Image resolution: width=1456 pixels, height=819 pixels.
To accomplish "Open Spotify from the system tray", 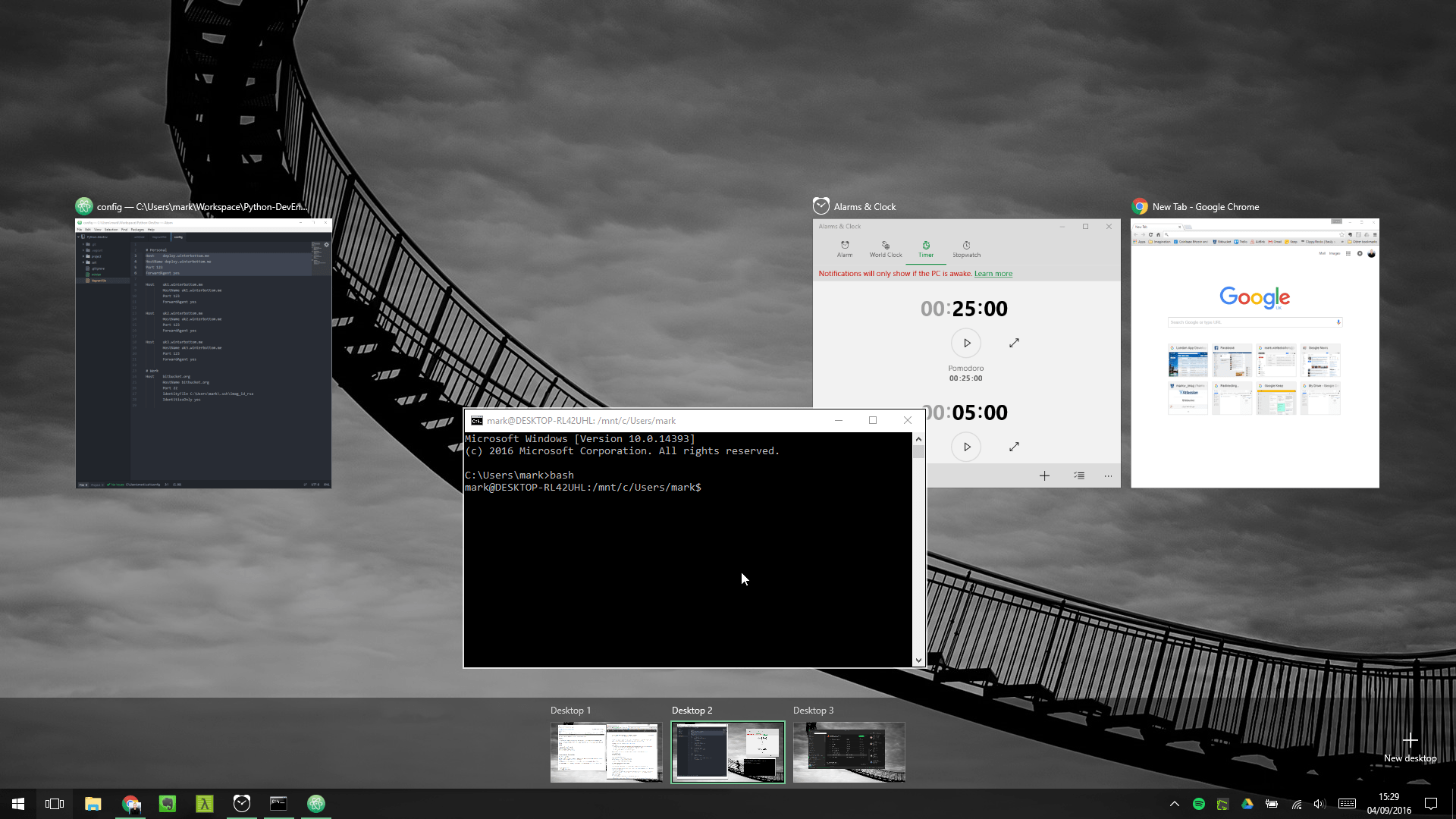I will pos(1199,804).
